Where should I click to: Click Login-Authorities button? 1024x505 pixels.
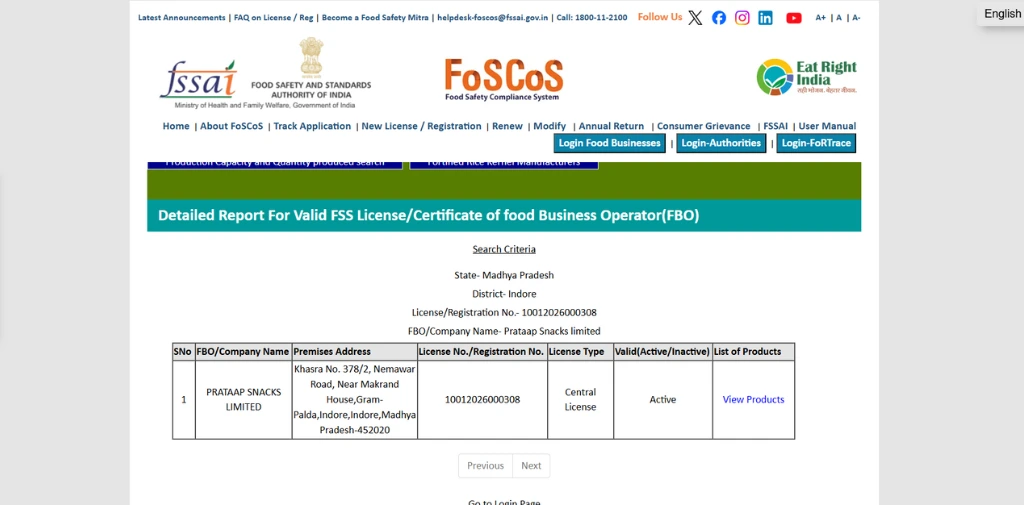click(721, 143)
